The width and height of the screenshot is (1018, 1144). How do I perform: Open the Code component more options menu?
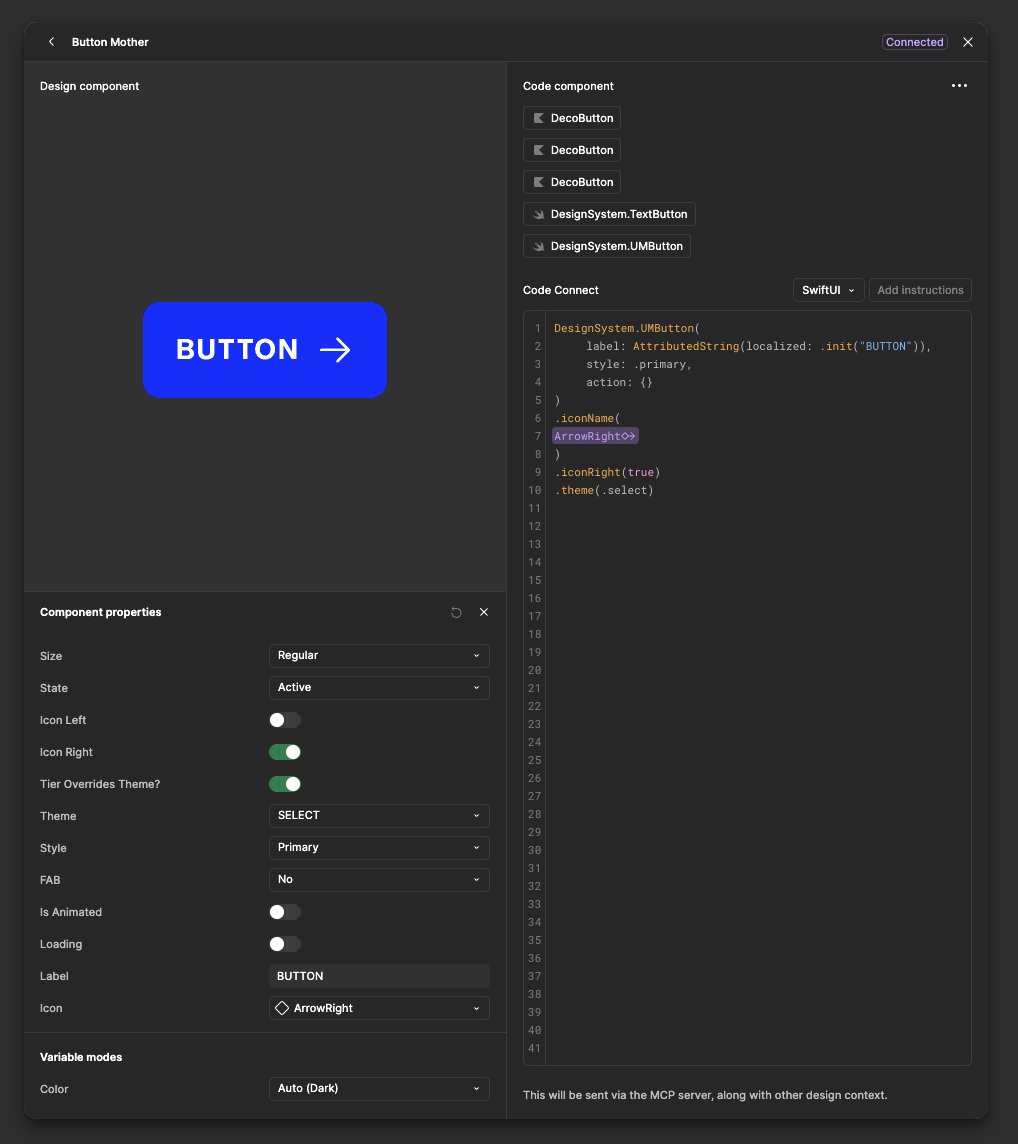click(959, 86)
